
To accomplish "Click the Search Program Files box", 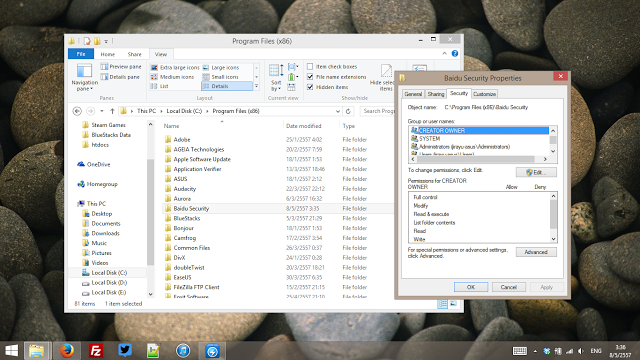I will tap(378, 111).
